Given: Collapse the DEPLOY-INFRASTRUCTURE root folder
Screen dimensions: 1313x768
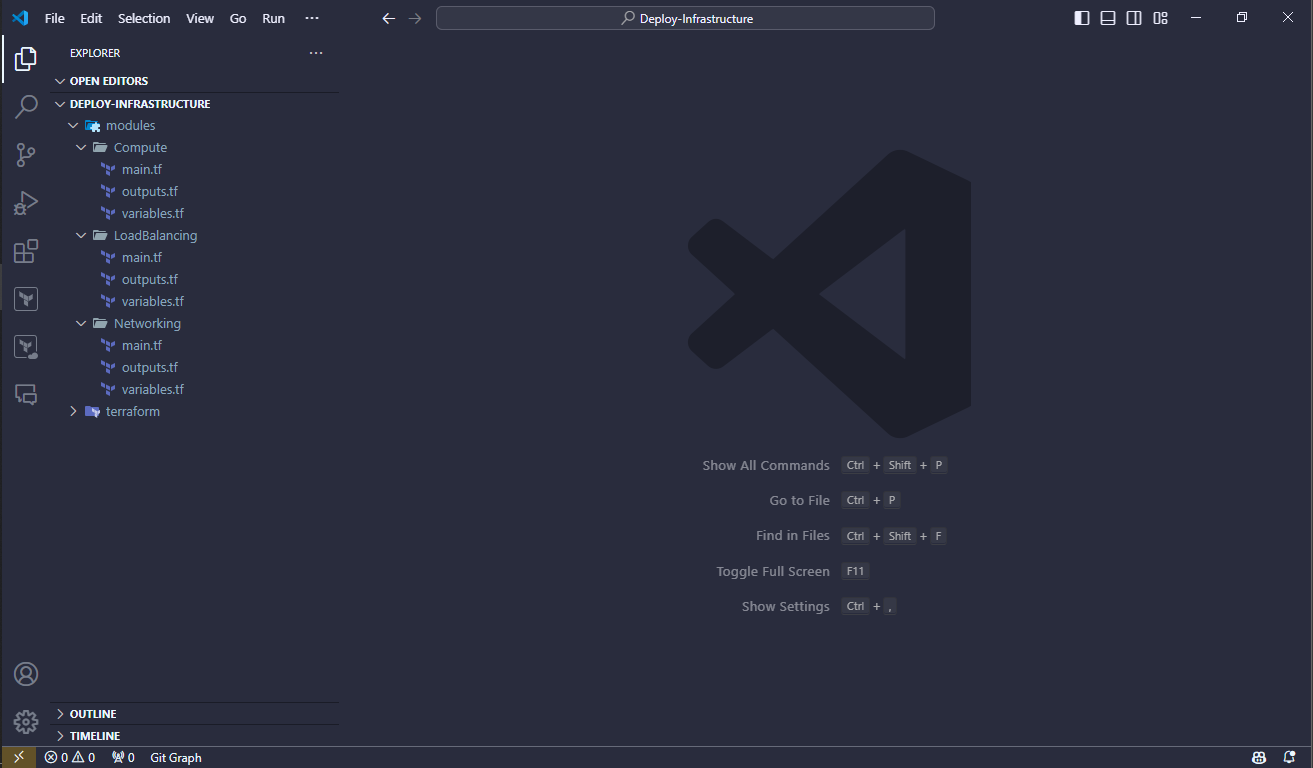Looking at the screenshot, I should (195, 104).
